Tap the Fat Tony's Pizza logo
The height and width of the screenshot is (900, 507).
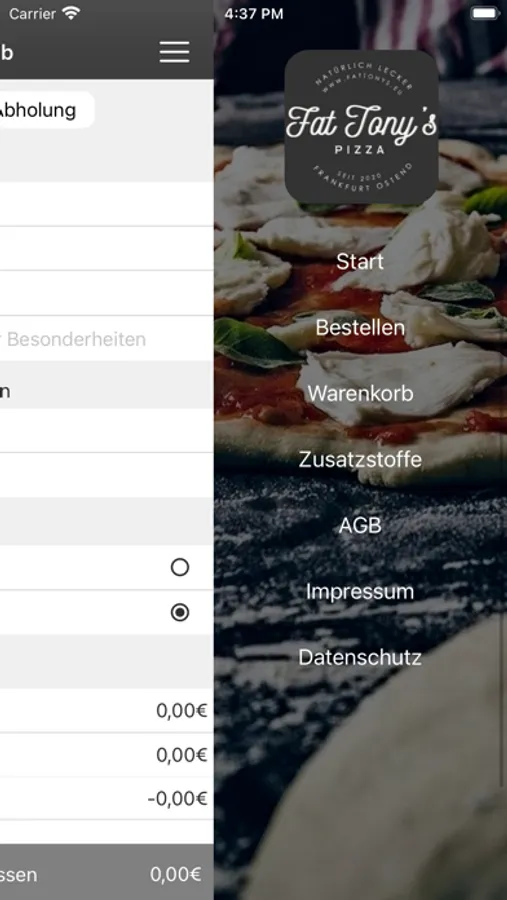pyautogui.click(x=362, y=127)
